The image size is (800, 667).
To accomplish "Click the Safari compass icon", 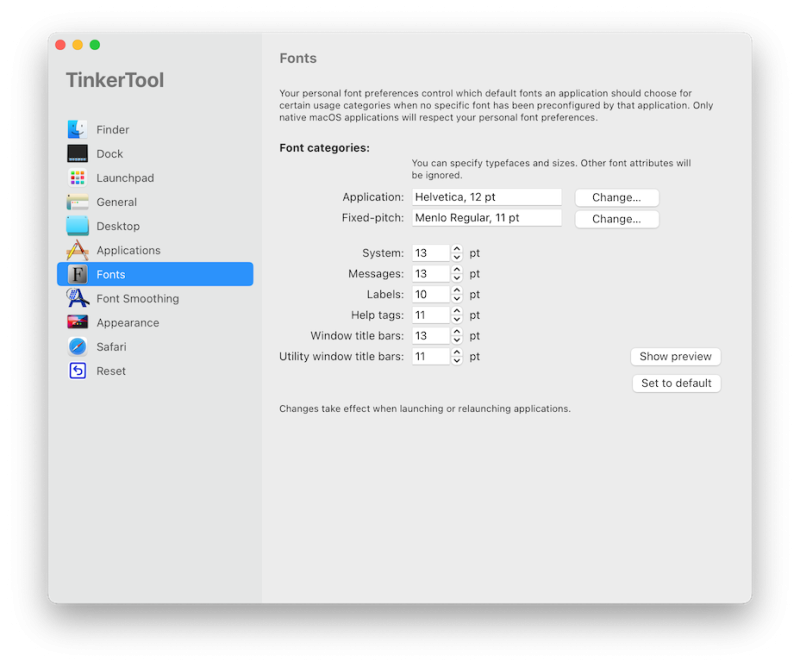I will pos(78,347).
